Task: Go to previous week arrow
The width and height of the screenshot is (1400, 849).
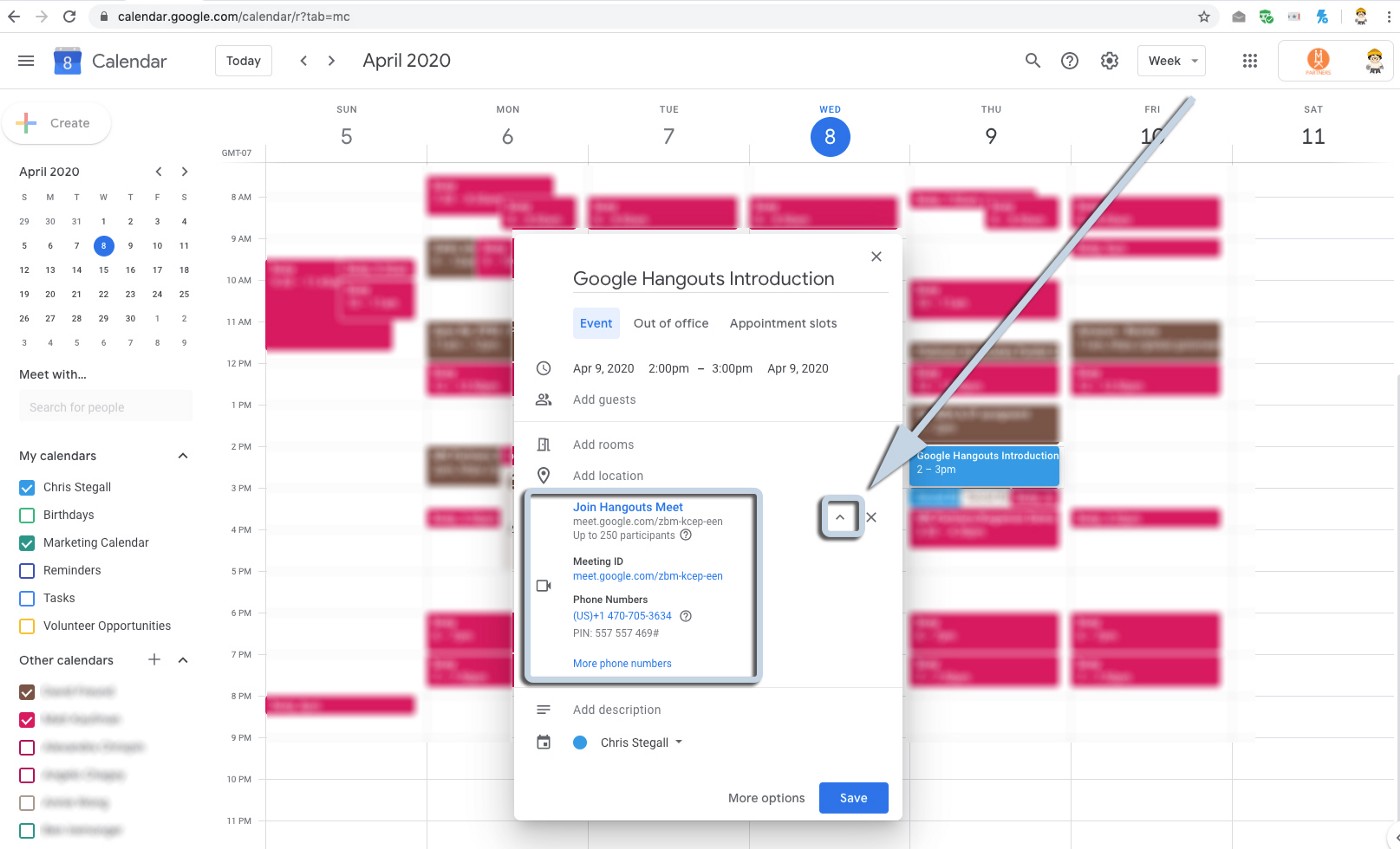Action: tap(303, 61)
